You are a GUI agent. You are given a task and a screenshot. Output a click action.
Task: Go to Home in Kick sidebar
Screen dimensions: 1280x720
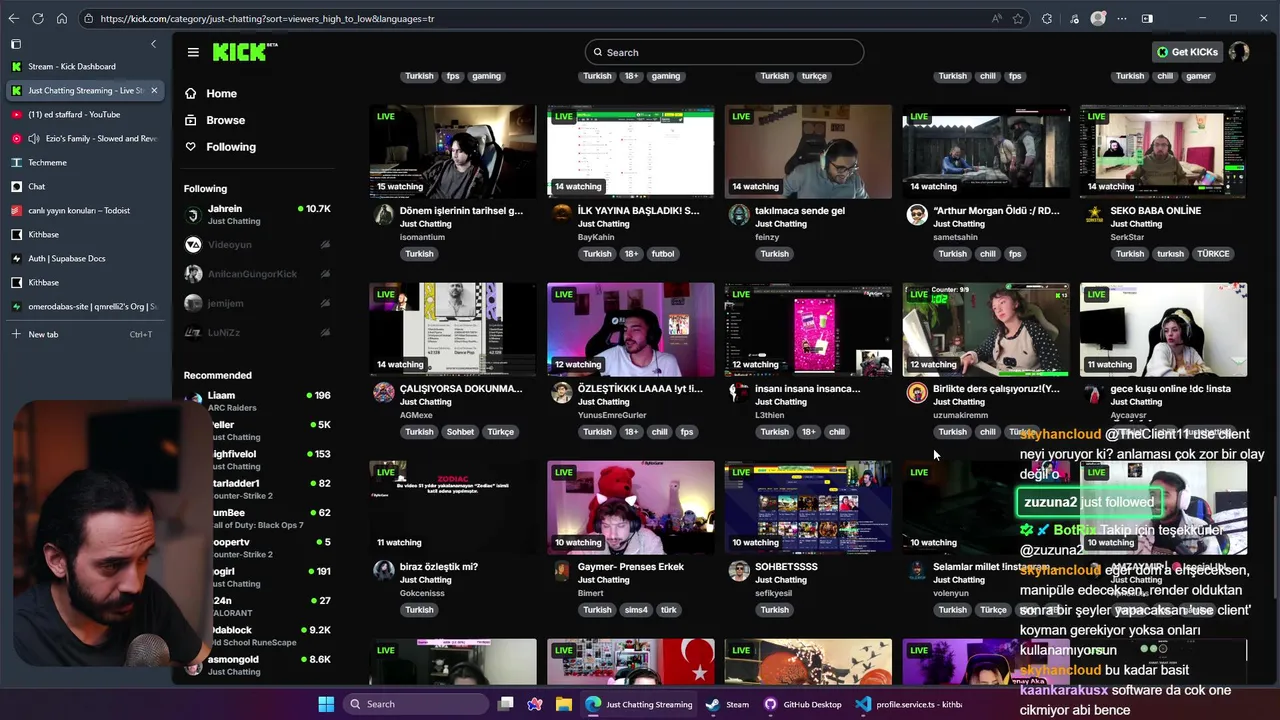pos(221,93)
